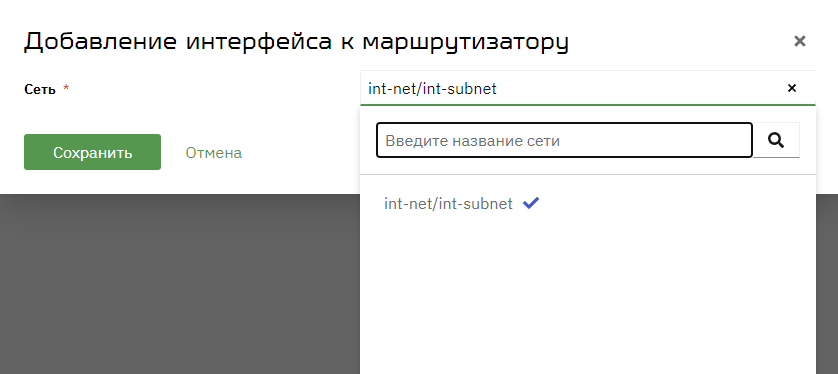The image size is (838, 374).
Task: Click the blue checkmark beside int-net/int-subnet
Action: click(x=531, y=203)
